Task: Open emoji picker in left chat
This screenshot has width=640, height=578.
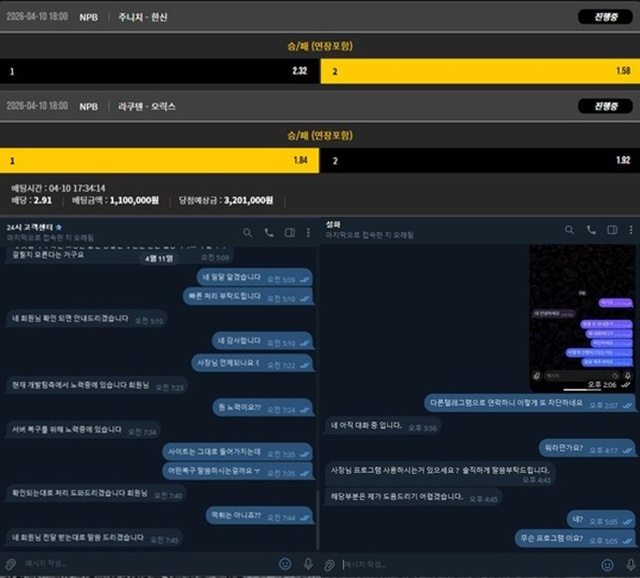Action: pos(285,564)
